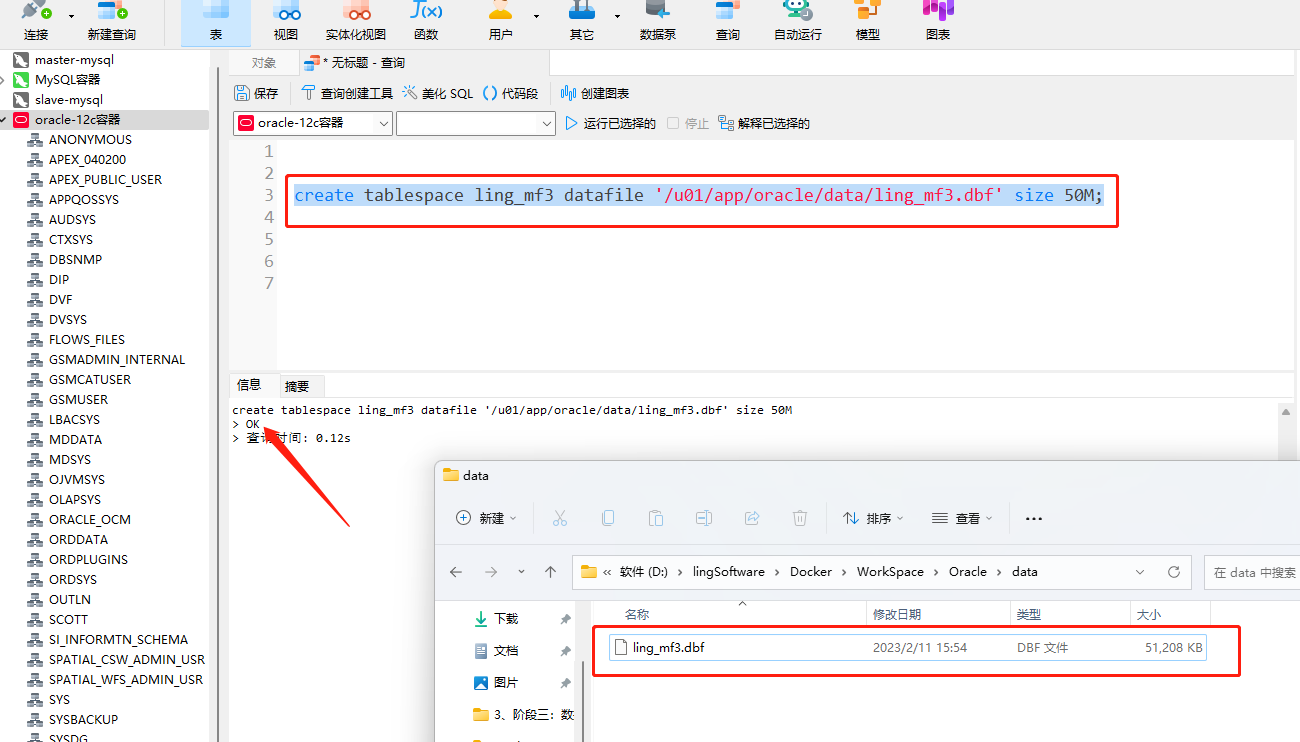Open the Materialized View toolbar icon
Screen dimensions: 1300x742
point(356,20)
